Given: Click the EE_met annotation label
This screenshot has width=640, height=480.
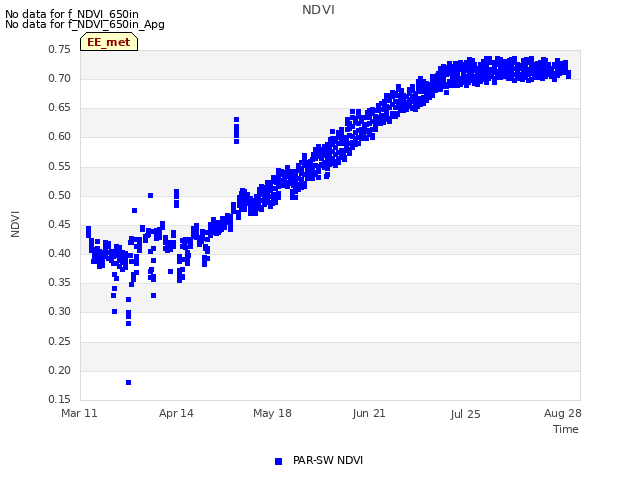Looking at the screenshot, I should [x=109, y=42].
